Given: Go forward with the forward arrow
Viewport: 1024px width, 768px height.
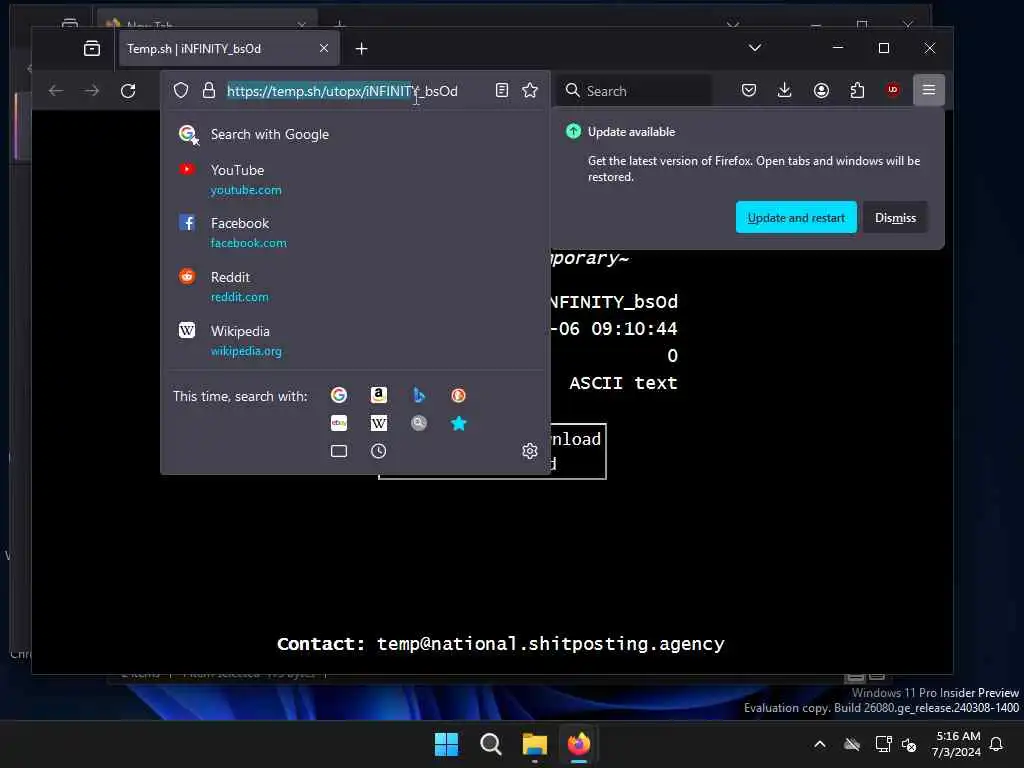Looking at the screenshot, I should pos(92,91).
